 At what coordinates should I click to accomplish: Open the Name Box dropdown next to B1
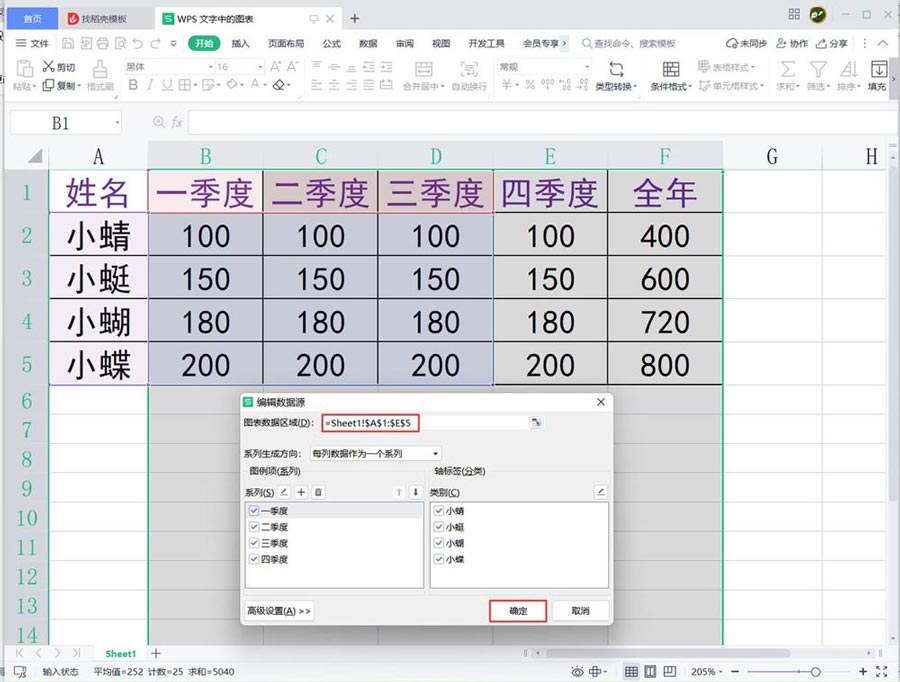click(x=117, y=122)
